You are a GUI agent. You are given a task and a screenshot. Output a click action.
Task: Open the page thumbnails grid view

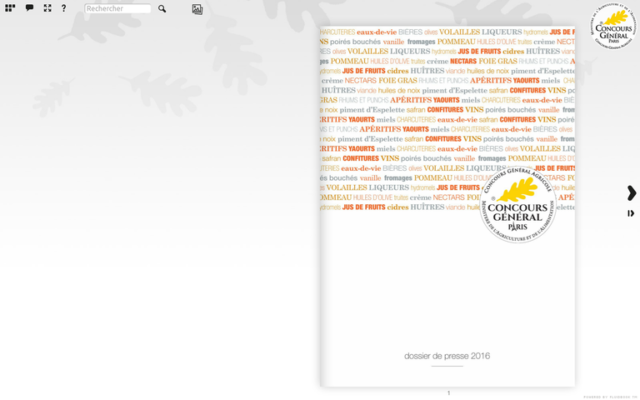[11, 8]
